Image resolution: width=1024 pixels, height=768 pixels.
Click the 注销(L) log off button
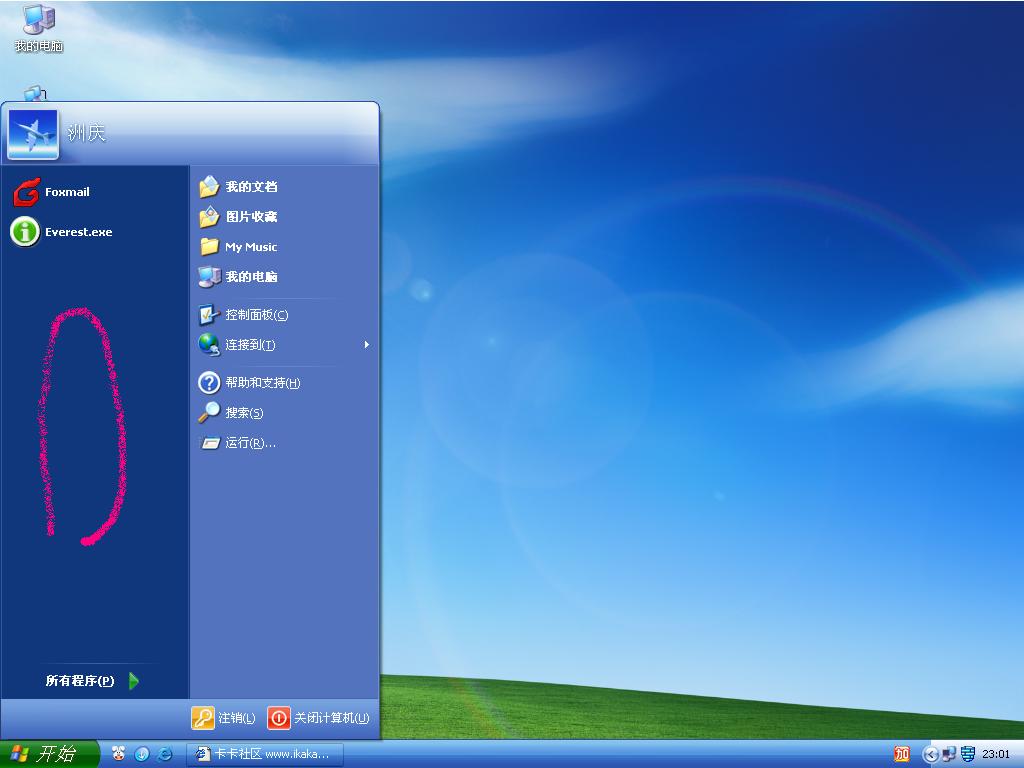(223, 718)
